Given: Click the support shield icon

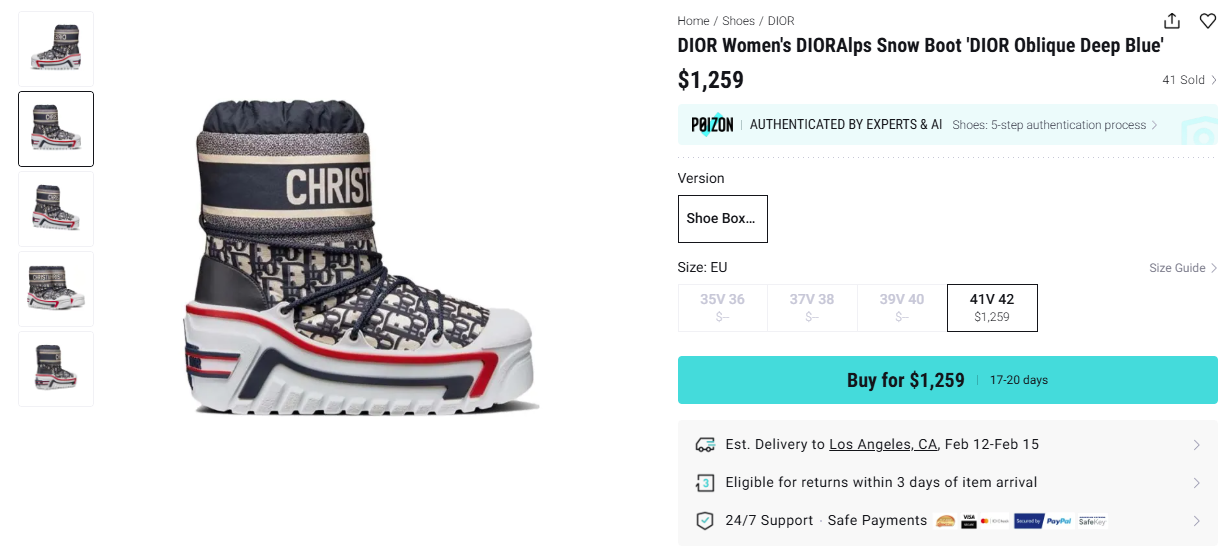Looking at the screenshot, I should pos(704,521).
